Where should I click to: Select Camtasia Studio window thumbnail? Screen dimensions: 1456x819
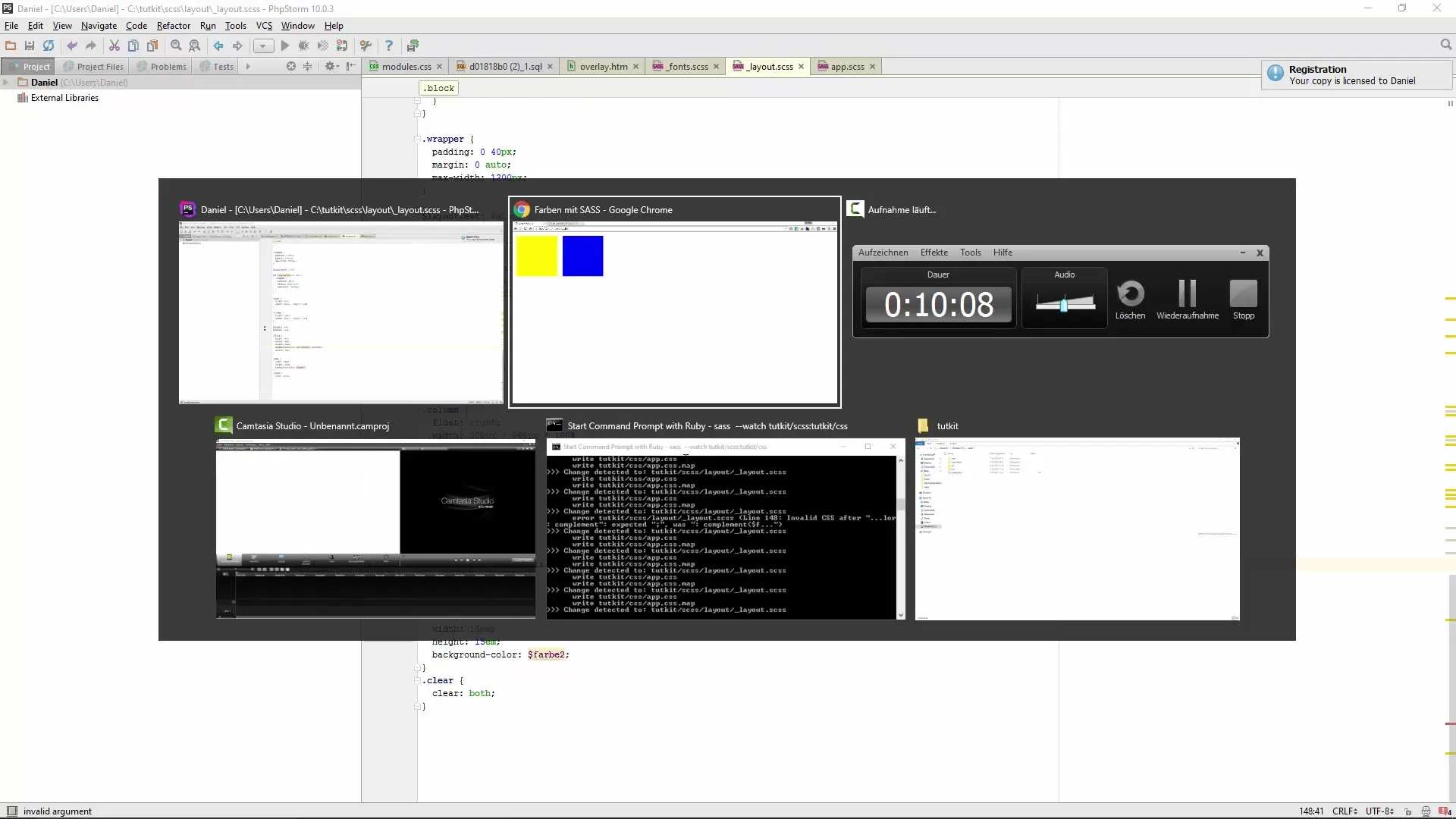coord(375,529)
